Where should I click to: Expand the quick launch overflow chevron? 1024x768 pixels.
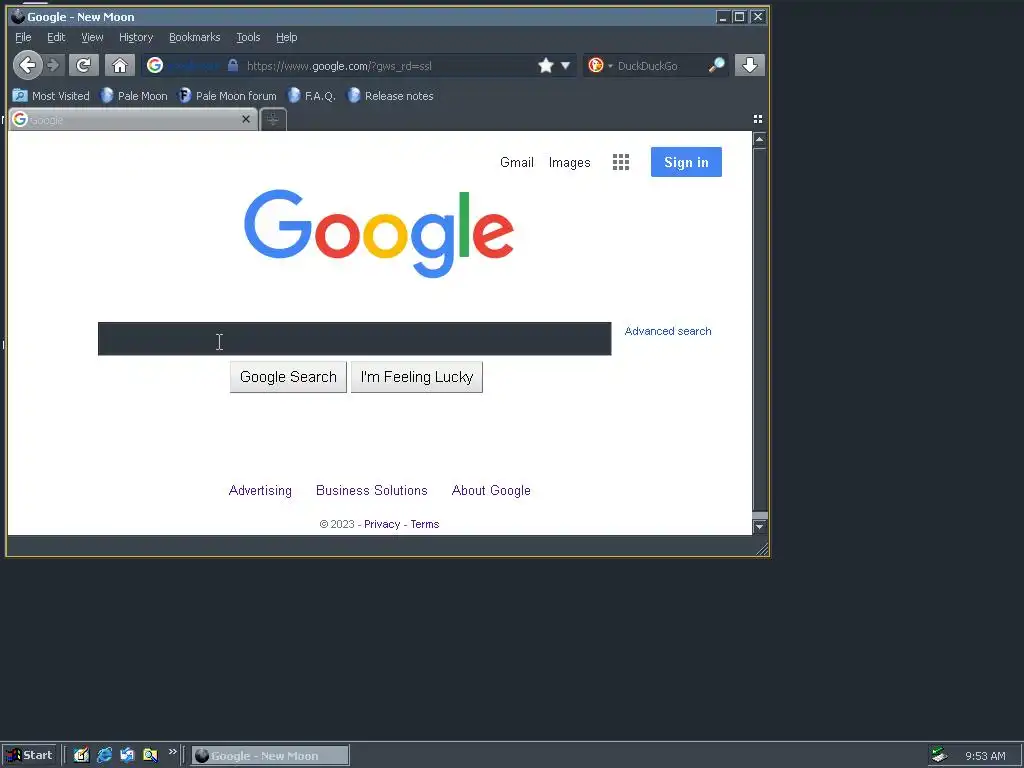(172, 752)
